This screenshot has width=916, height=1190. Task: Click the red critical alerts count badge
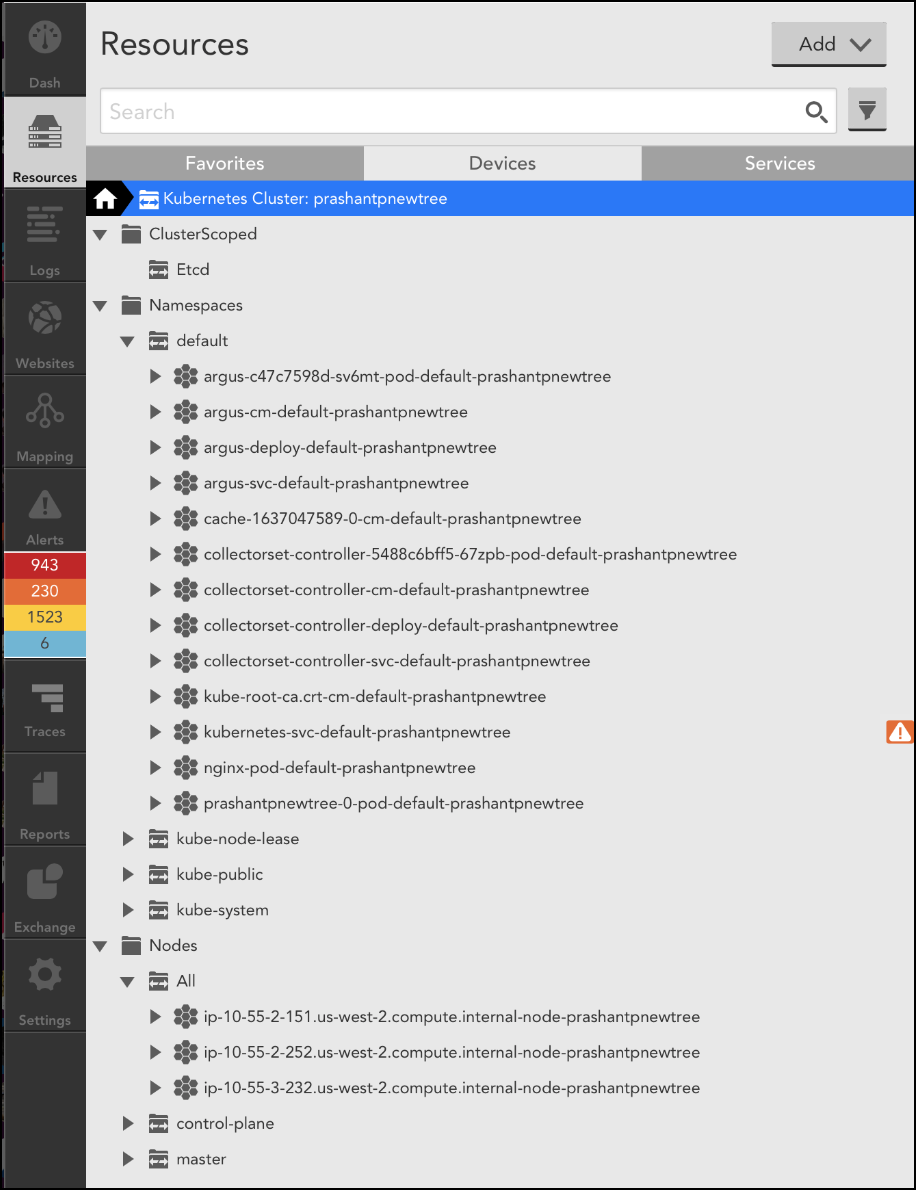pos(44,564)
